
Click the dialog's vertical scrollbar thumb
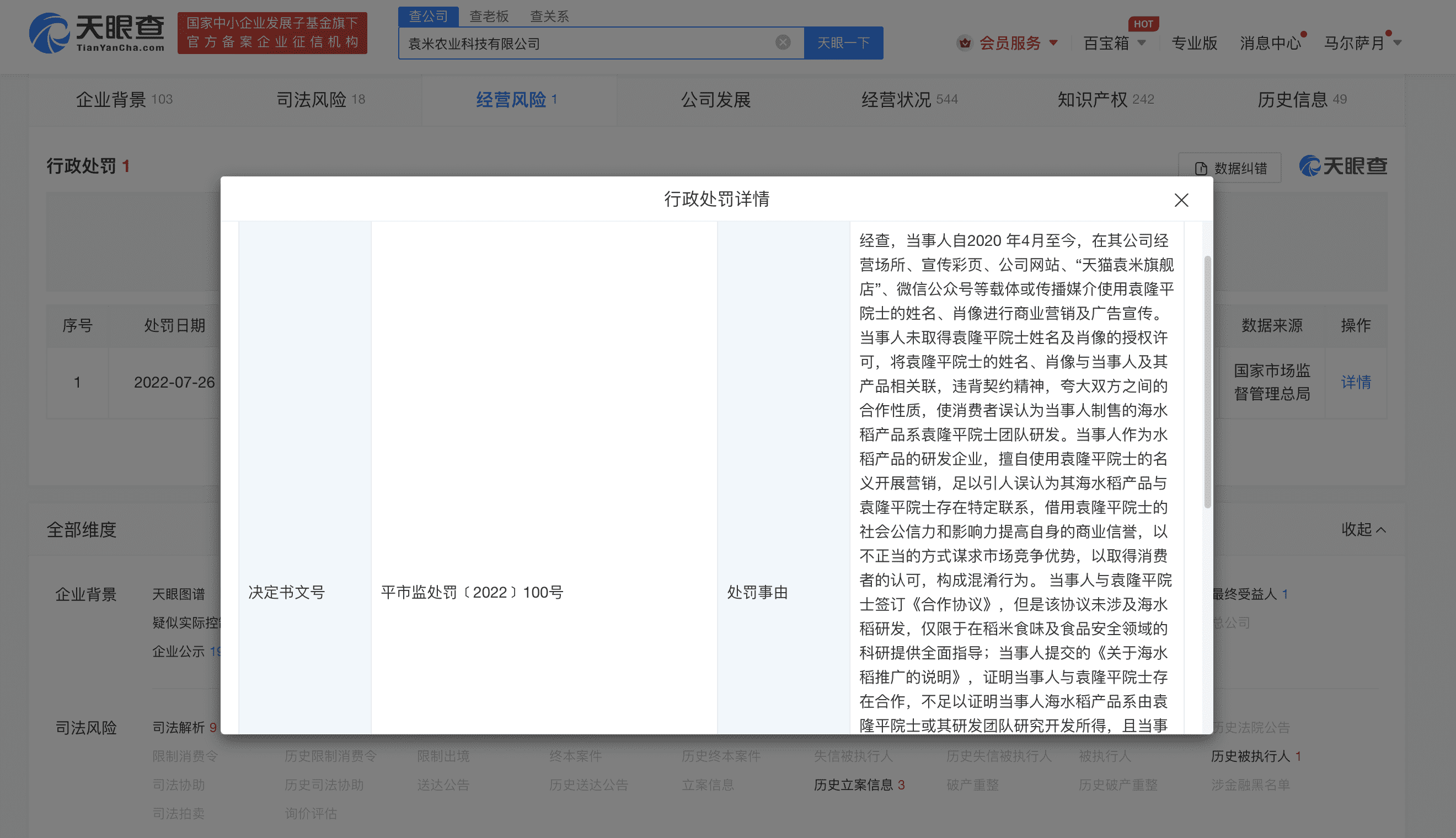coord(1207,382)
